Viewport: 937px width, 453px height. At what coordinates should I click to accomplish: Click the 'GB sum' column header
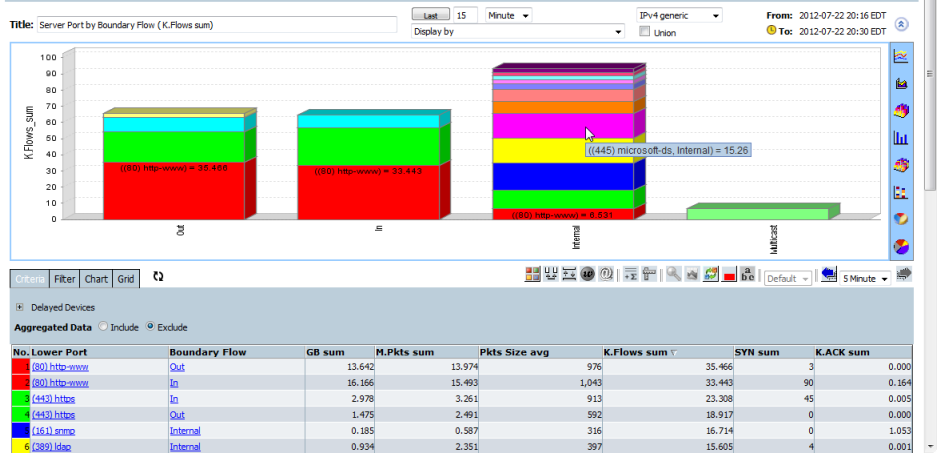(339, 352)
